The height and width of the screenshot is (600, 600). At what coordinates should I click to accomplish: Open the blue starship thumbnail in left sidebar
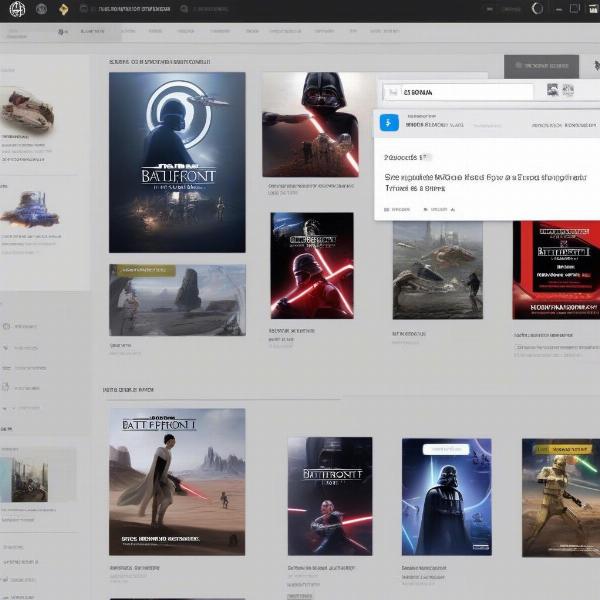point(29,210)
